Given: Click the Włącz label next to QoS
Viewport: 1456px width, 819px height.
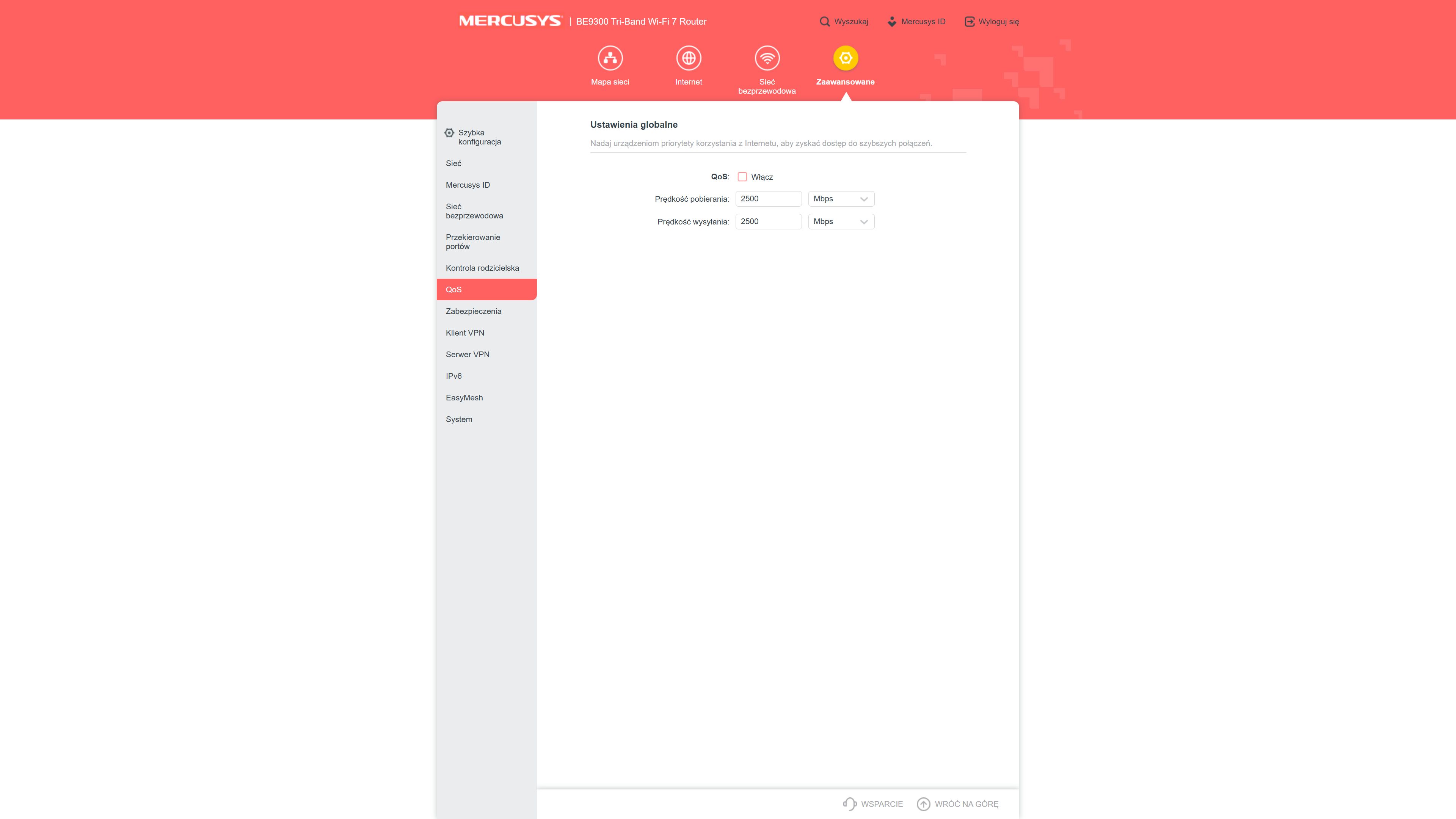Looking at the screenshot, I should [762, 177].
